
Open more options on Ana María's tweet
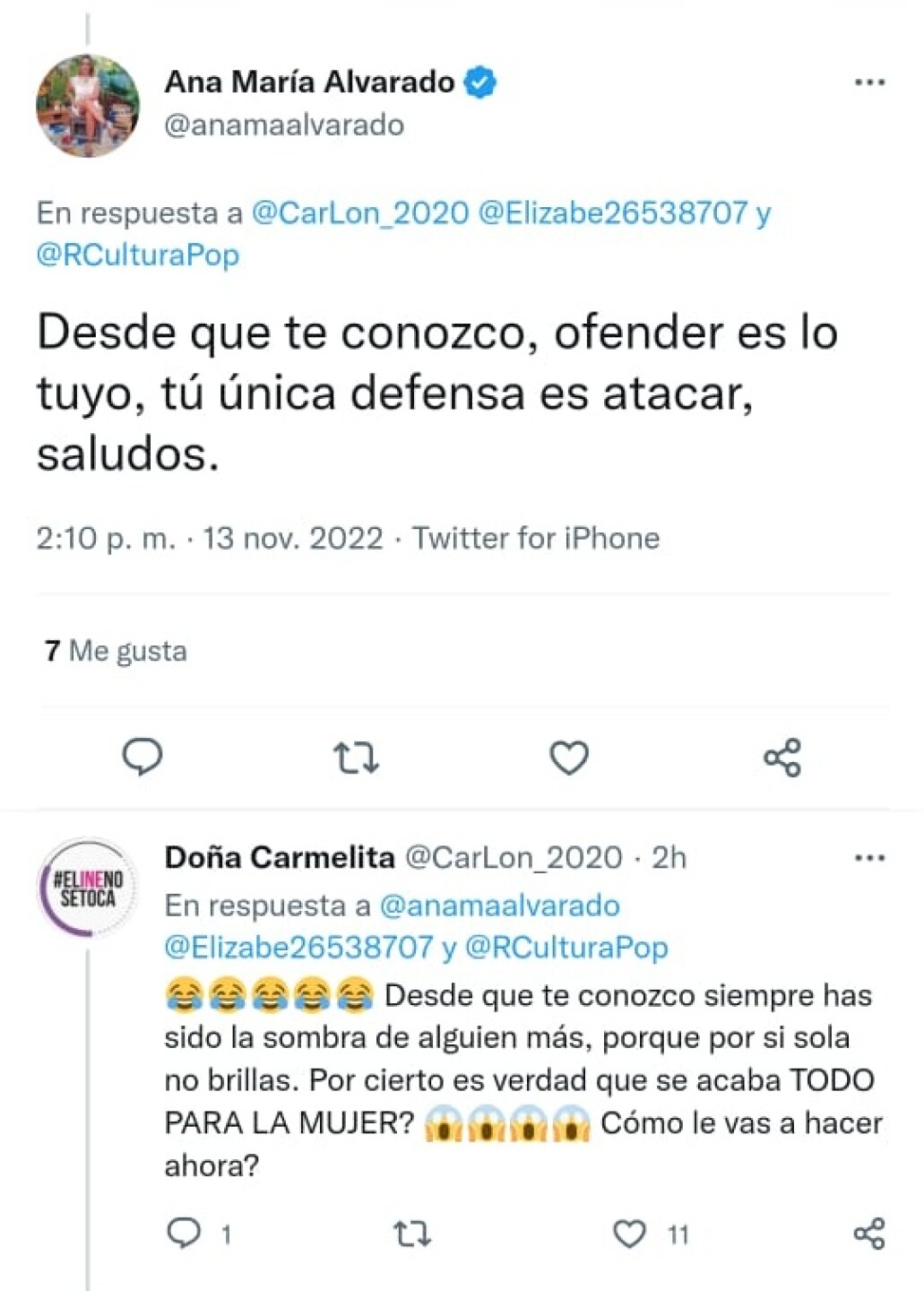(869, 82)
